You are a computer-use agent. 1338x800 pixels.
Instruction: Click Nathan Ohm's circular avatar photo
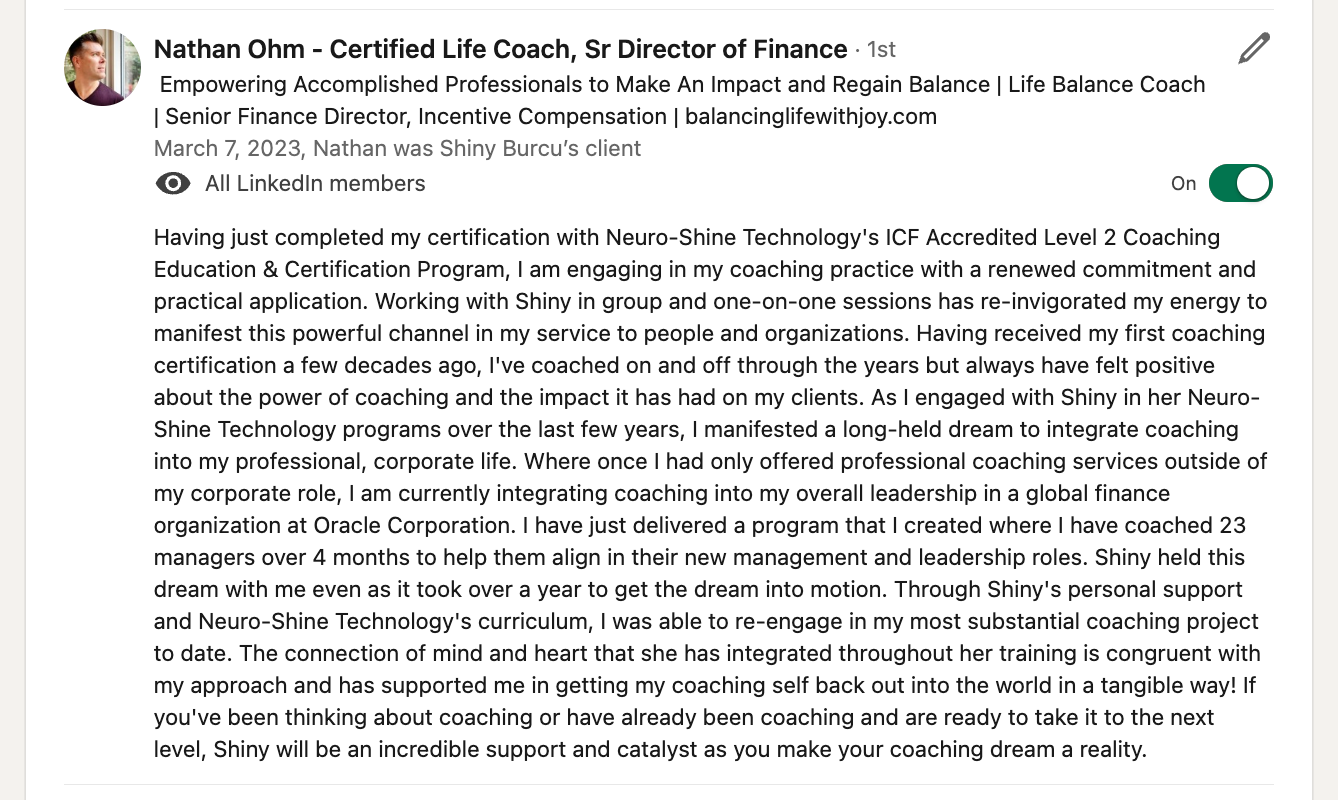coord(102,67)
